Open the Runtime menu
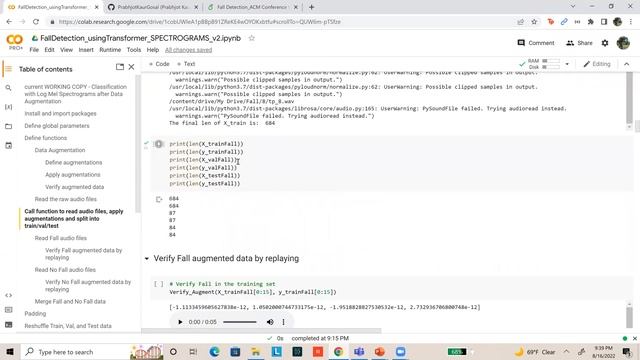 pos(110,50)
